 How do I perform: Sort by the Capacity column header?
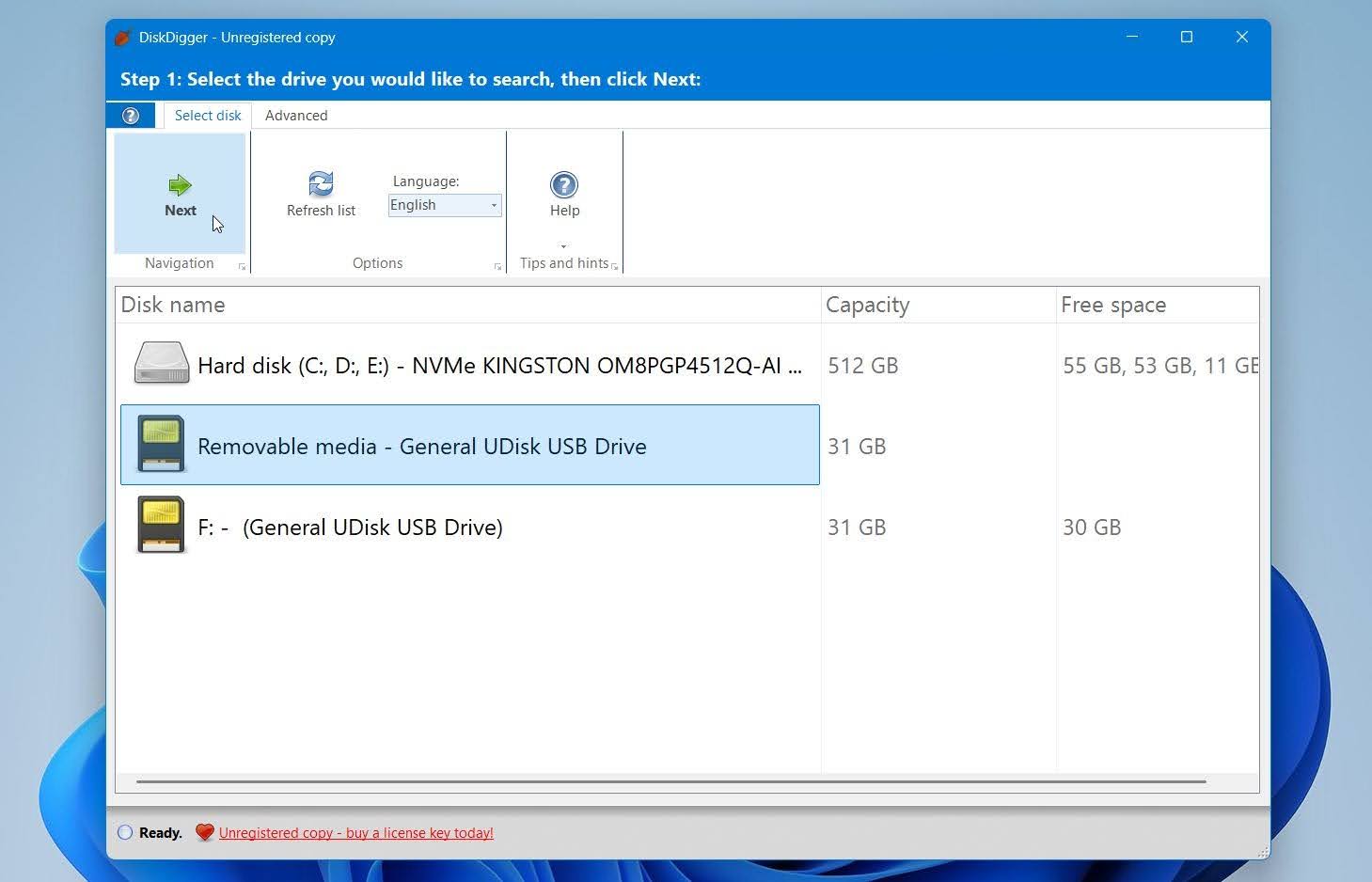point(938,305)
